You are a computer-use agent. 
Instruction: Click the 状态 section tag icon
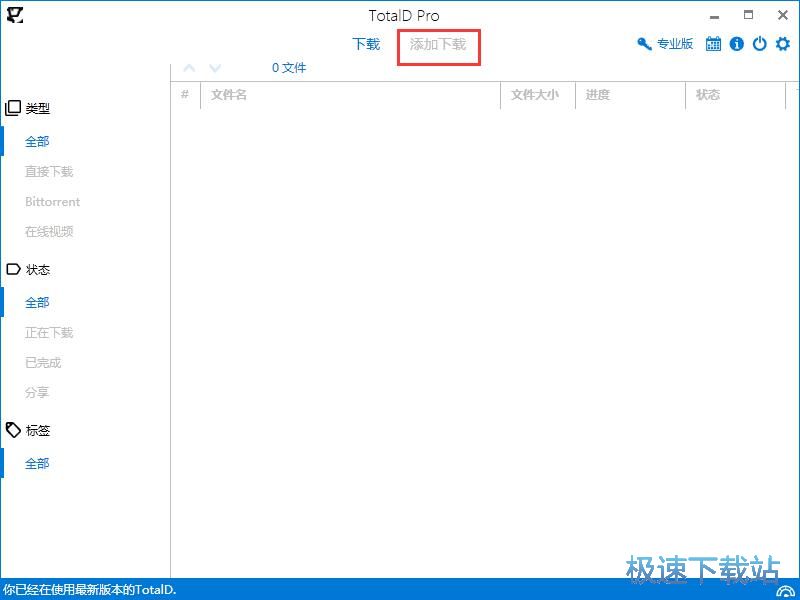point(13,269)
